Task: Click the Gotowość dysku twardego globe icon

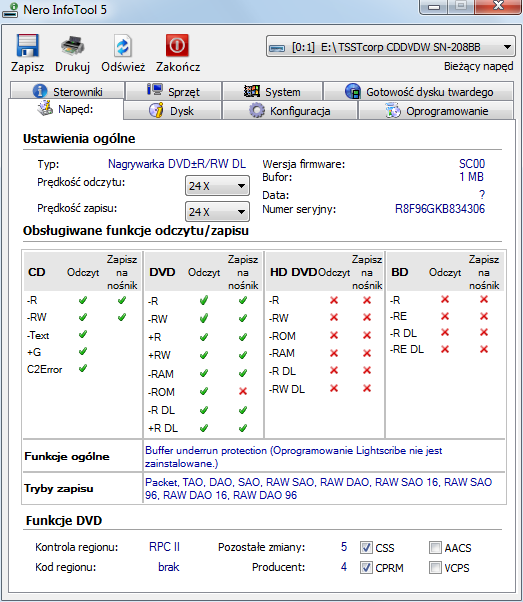Action: click(353, 91)
